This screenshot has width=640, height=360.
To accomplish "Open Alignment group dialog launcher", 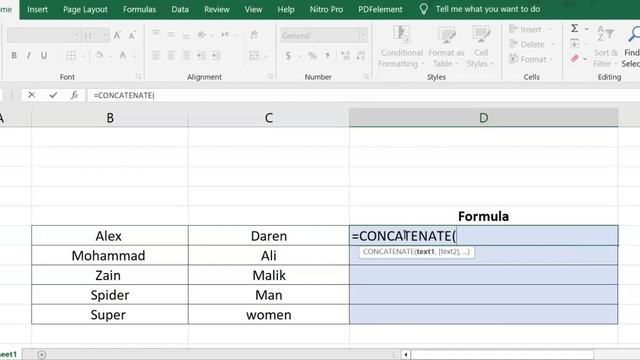I will tap(270, 77).
